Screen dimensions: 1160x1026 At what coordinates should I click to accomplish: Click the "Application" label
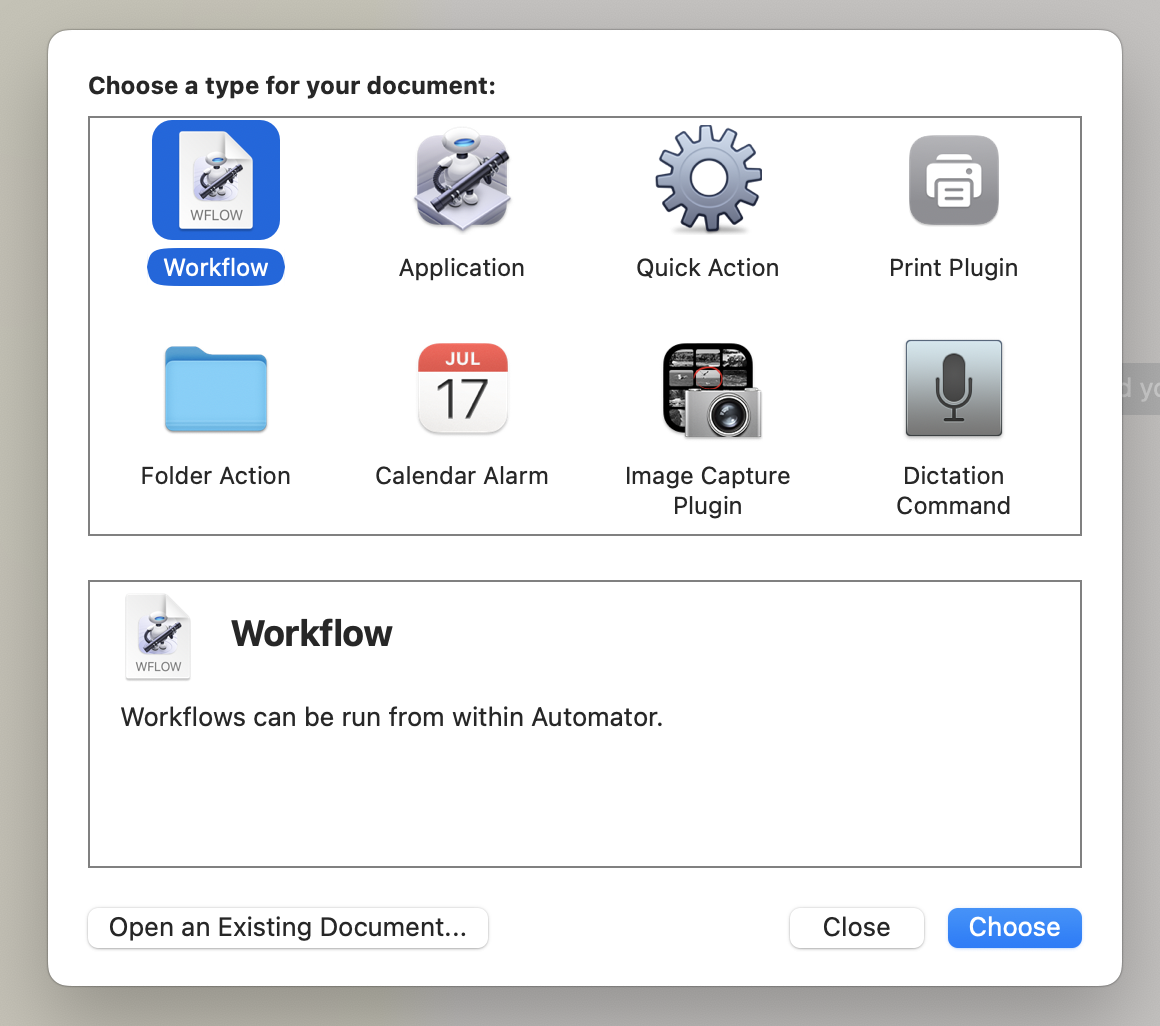point(462,268)
